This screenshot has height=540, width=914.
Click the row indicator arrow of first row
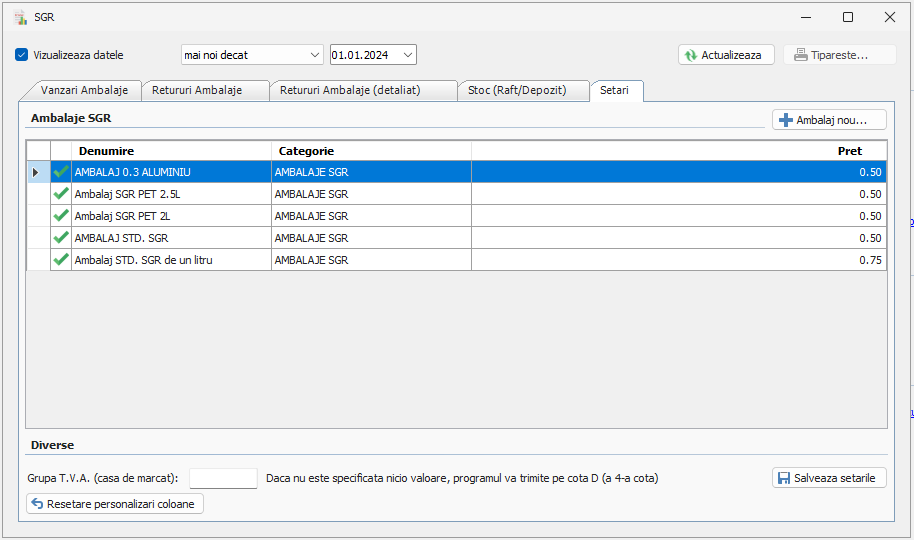[x=37, y=172]
